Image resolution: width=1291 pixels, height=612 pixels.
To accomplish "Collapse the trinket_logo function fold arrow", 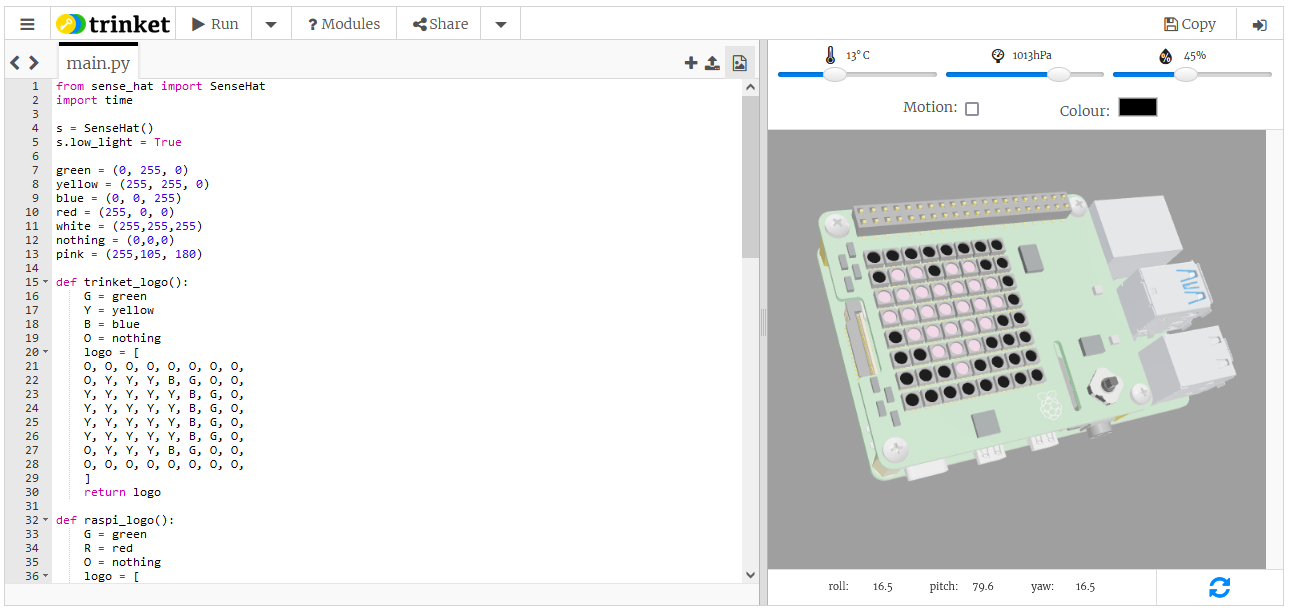I will 45,282.
